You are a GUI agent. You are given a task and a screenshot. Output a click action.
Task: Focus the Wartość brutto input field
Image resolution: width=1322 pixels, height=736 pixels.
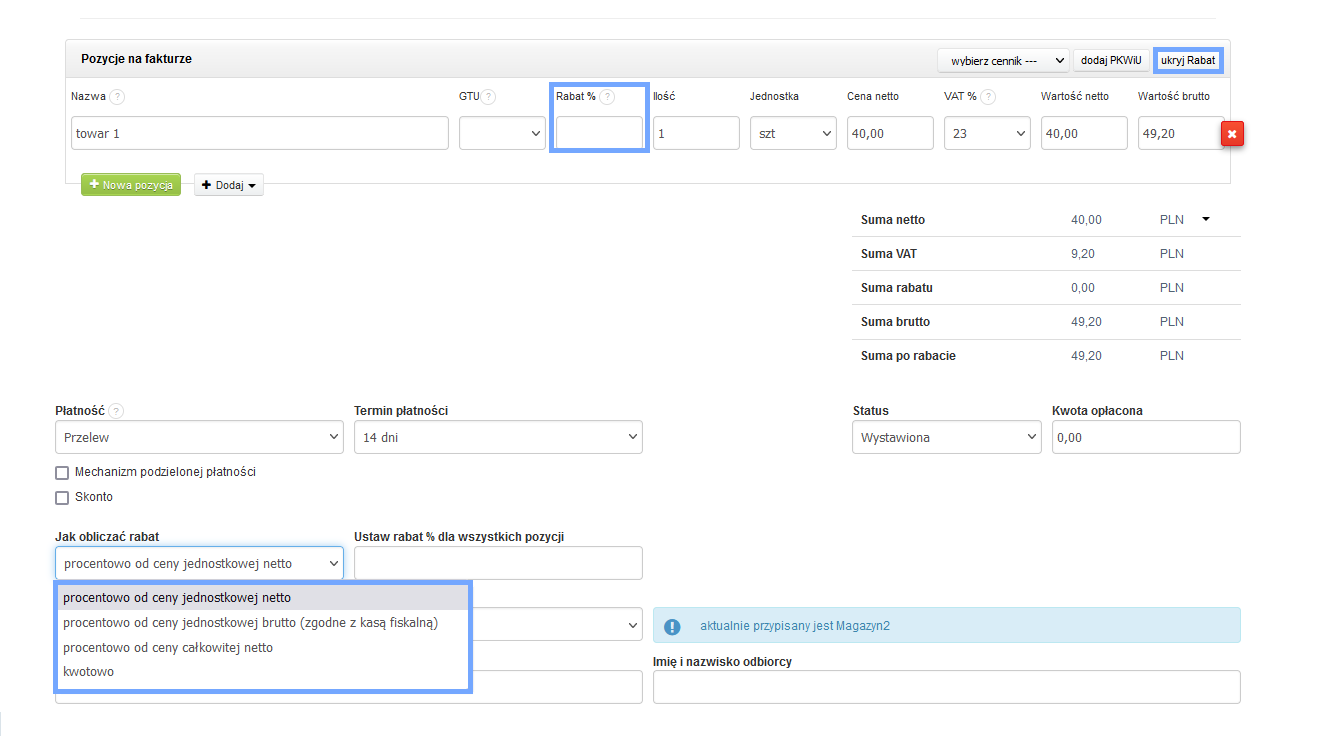pyautogui.click(x=1180, y=133)
